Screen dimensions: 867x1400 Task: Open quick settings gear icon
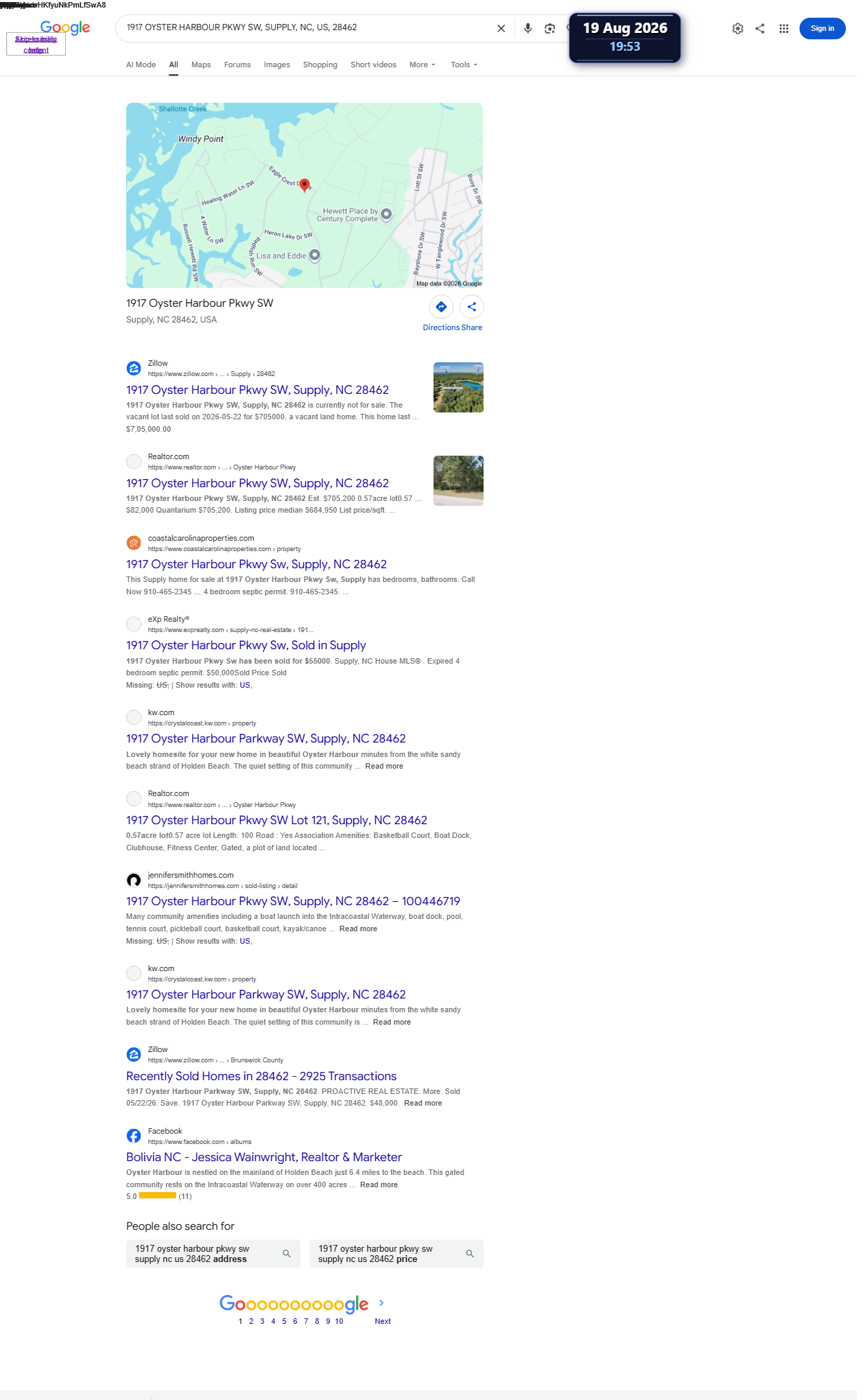737,28
